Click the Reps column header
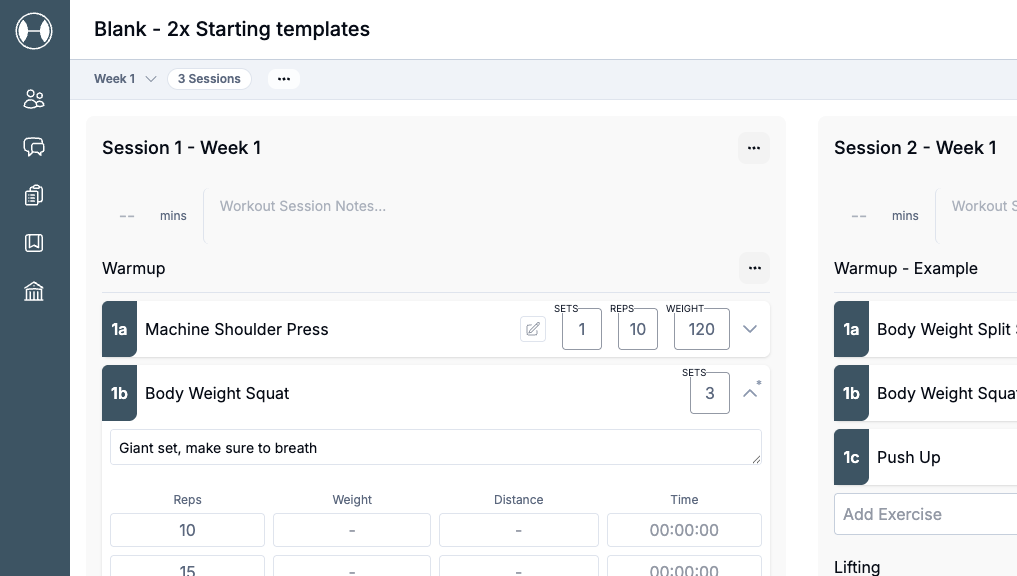 187,499
